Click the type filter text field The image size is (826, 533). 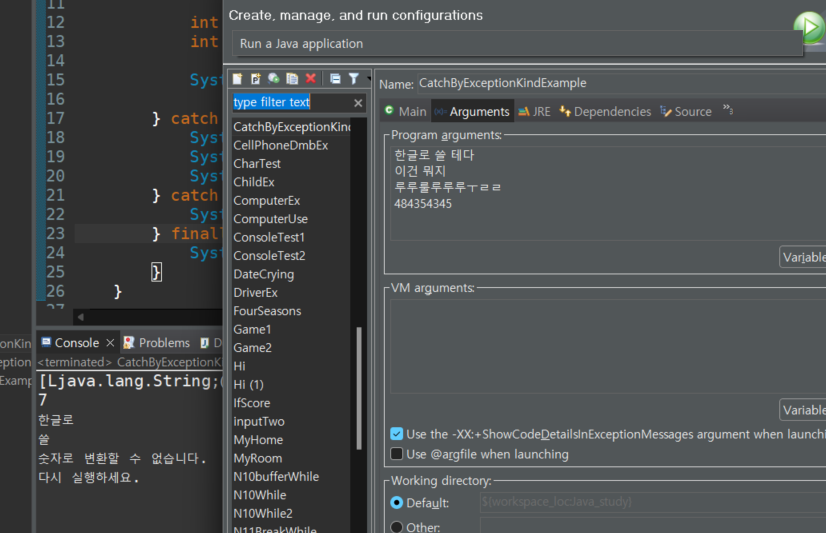[x=292, y=102]
